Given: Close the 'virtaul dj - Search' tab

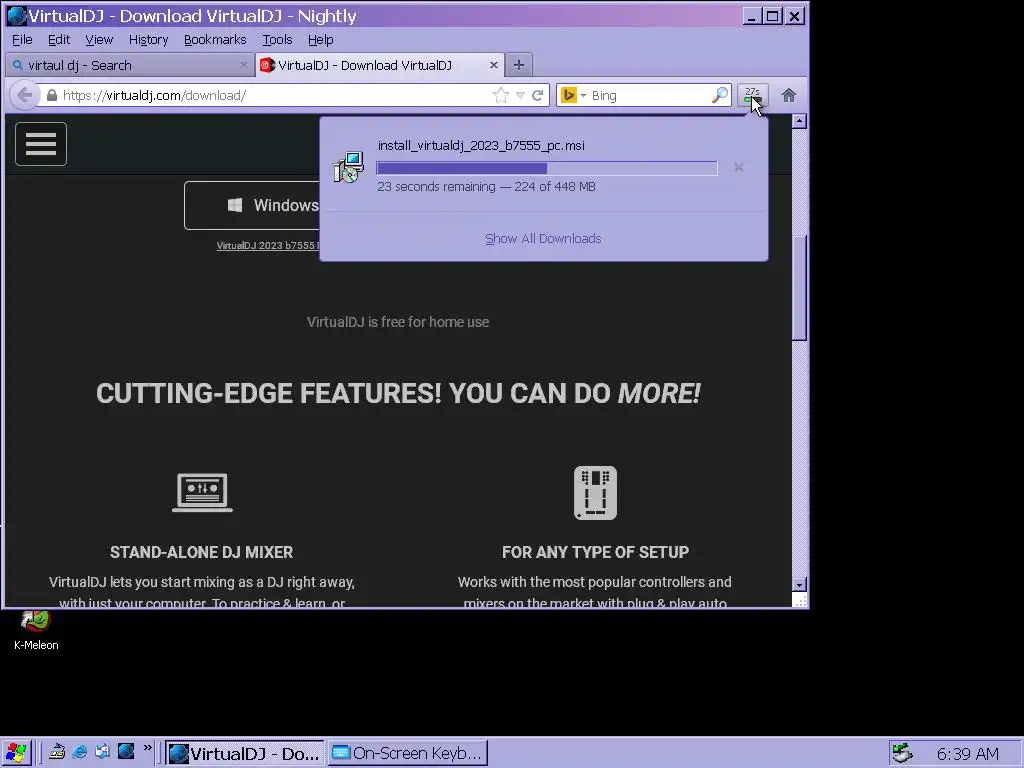Looking at the screenshot, I should (243, 65).
